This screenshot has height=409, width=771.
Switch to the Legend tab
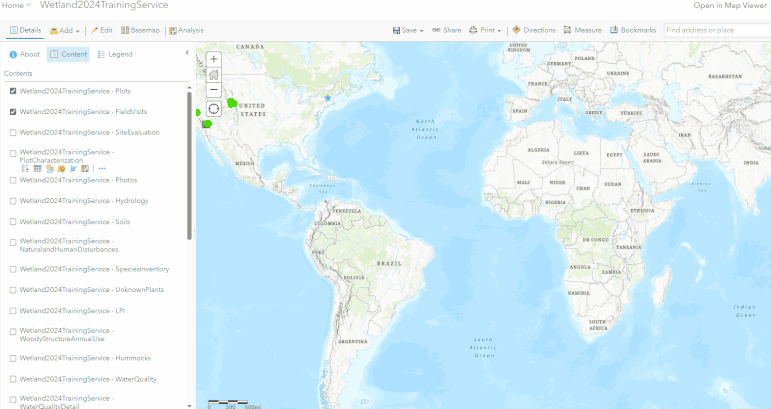115,54
